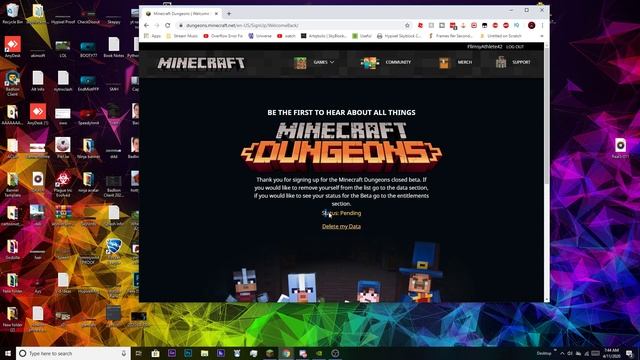Select the LOL desktop image file
The width and height of the screenshot is (640, 360).
[x=63, y=48]
